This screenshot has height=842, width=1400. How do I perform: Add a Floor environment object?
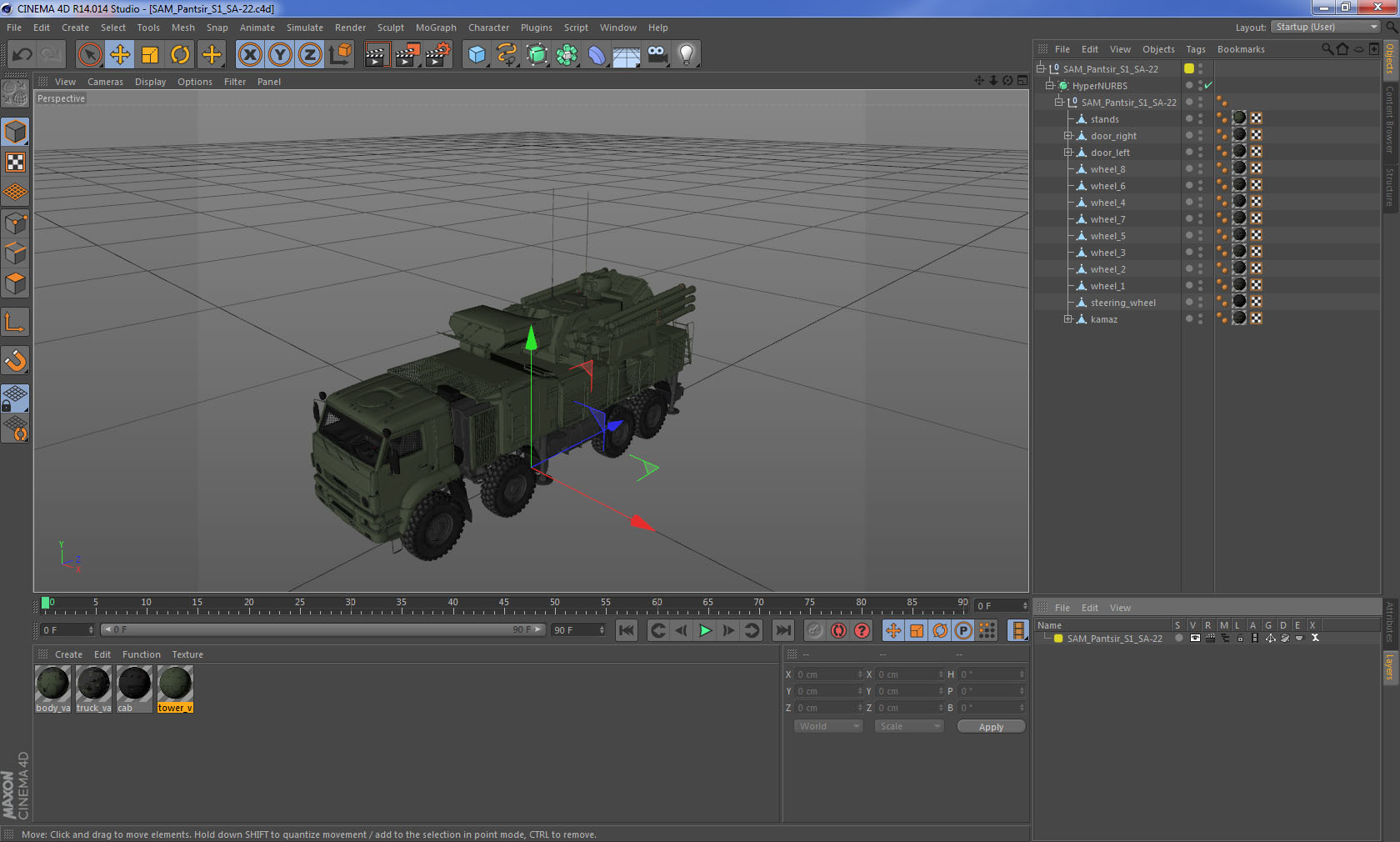(x=627, y=55)
